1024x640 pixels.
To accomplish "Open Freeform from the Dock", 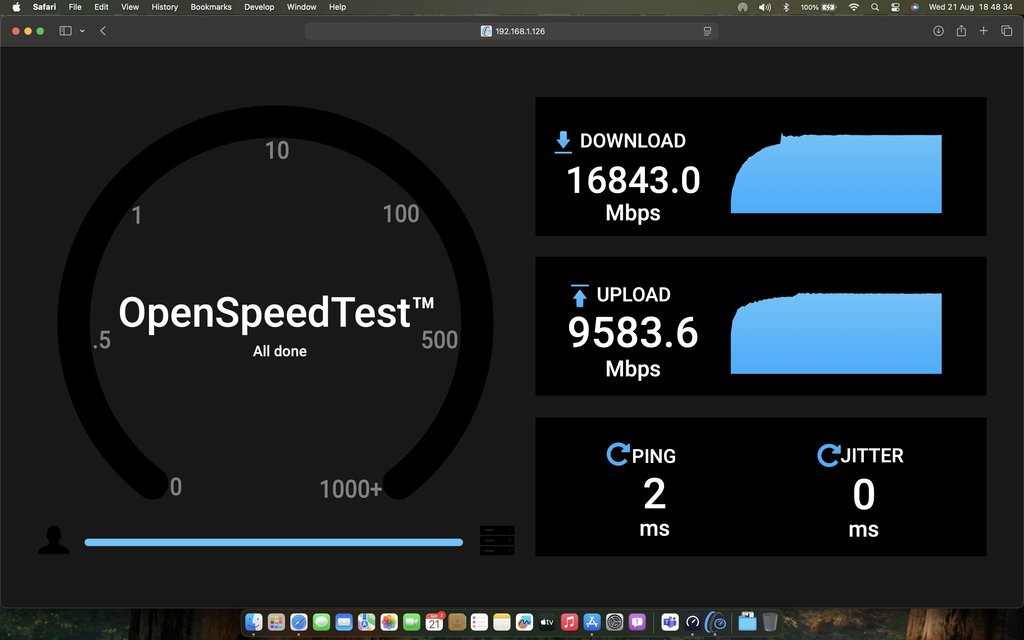I will tap(524, 622).
